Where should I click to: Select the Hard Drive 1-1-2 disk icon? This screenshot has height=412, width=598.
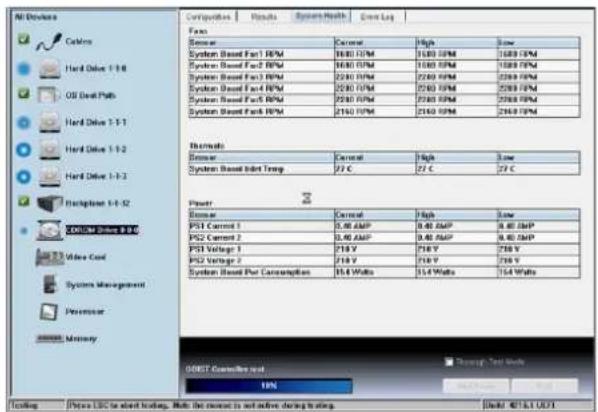[x=50, y=149]
